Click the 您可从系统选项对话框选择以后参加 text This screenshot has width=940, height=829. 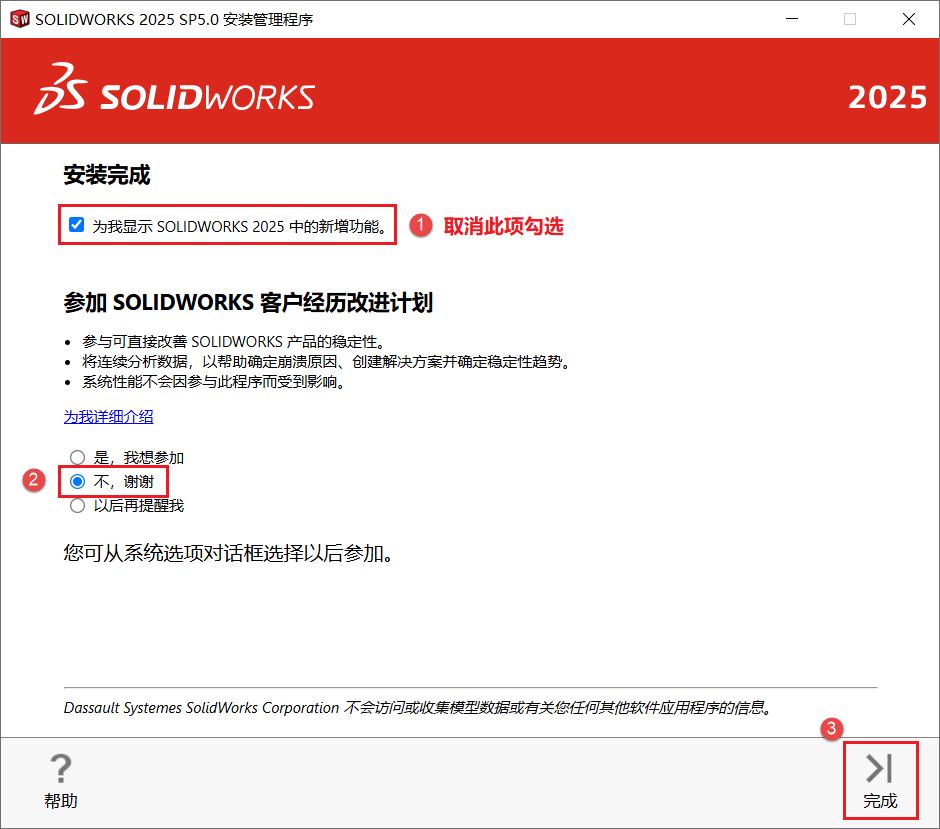click(x=228, y=553)
